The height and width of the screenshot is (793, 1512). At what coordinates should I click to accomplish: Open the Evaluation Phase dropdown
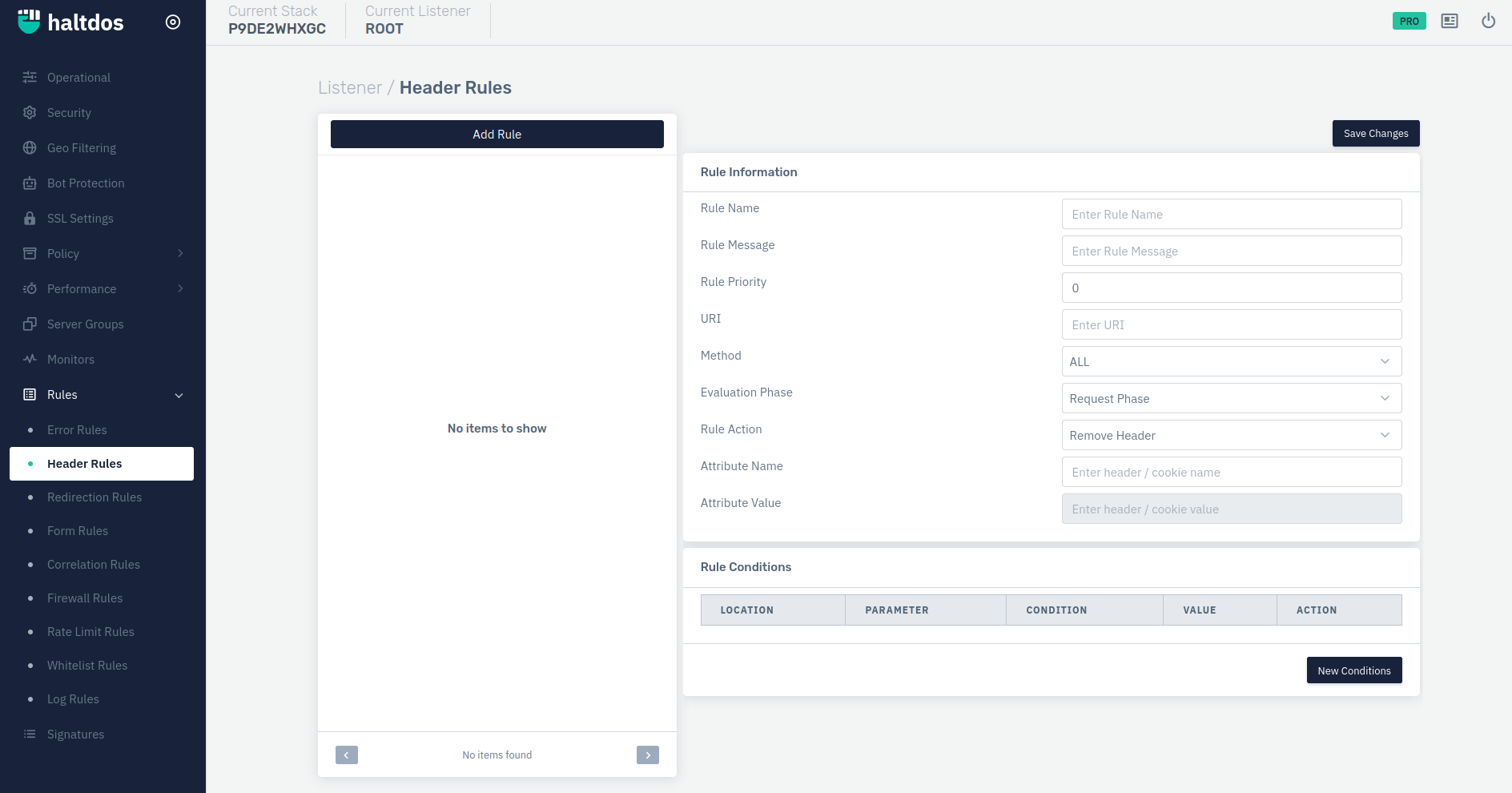(x=1232, y=399)
